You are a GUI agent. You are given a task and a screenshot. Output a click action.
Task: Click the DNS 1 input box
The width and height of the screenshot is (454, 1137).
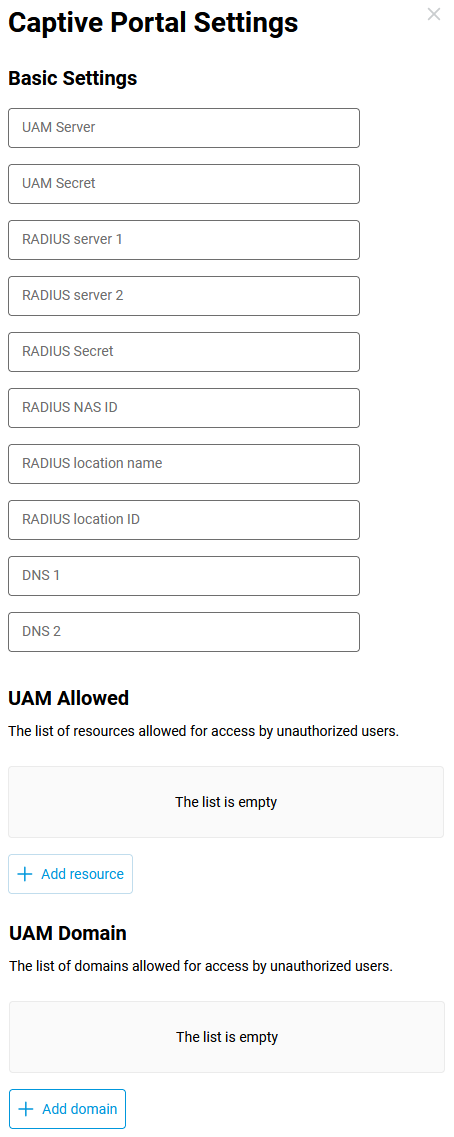(184, 575)
